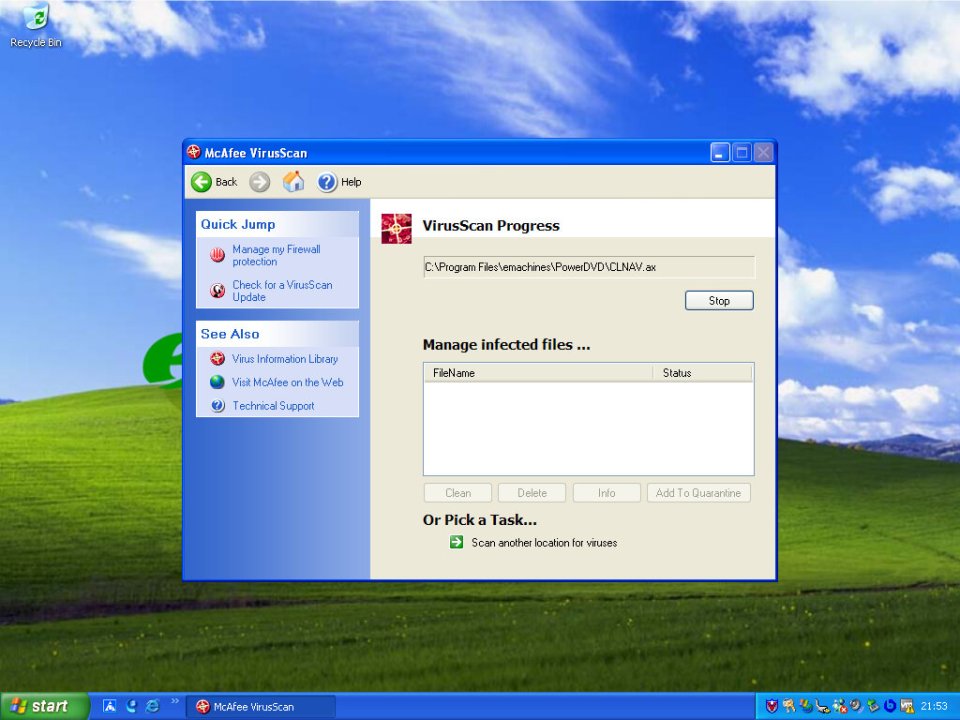The height and width of the screenshot is (720, 960).
Task: Click the Virus Information Library icon
Action: pyautogui.click(x=217, y=359)
